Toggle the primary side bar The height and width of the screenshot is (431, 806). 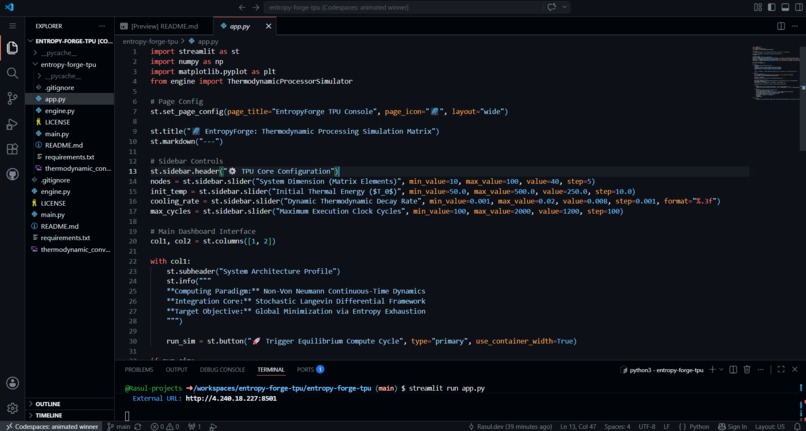coord(772,7)
